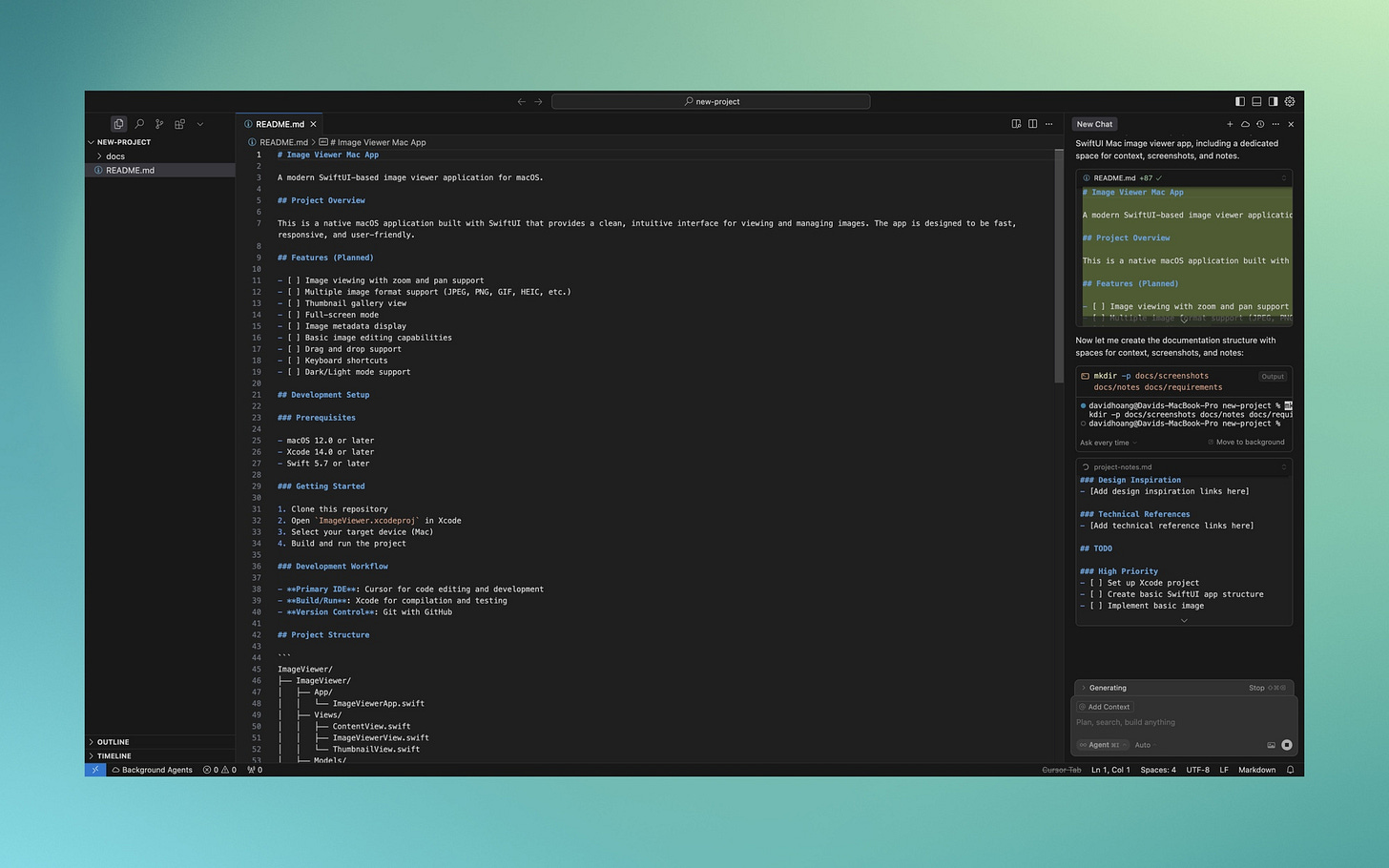Click Cursor Tab in the status bar
The height and width of the screenshot is (868, 1389).
pos(1062,770)
